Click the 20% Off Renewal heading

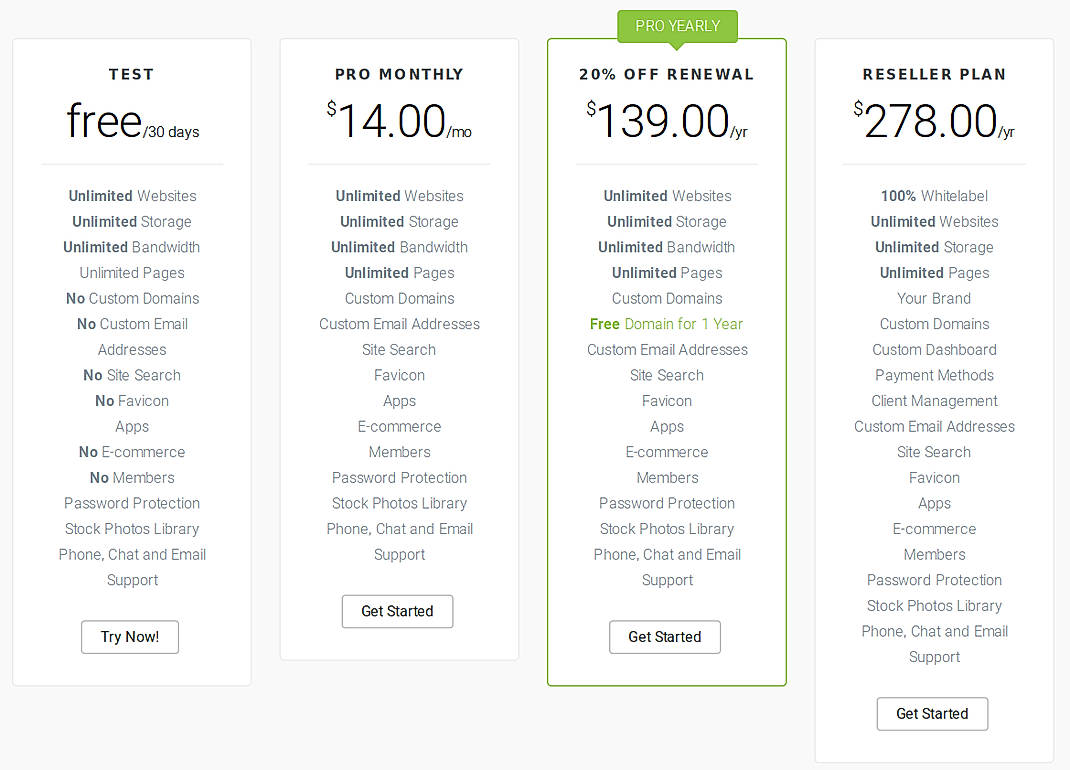667,74
